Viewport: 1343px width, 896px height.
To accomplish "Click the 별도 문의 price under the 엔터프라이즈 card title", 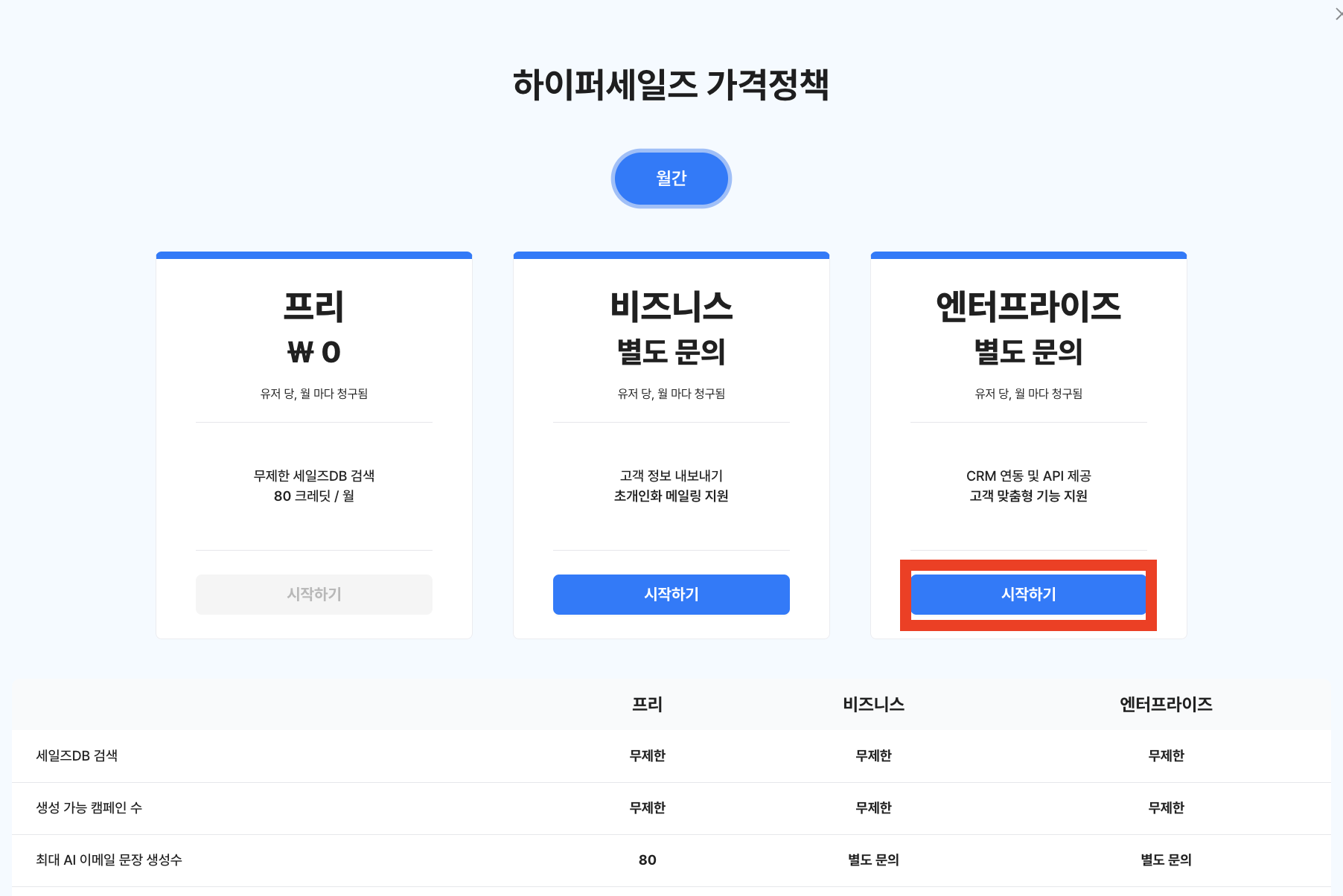I will point(1028,352).
